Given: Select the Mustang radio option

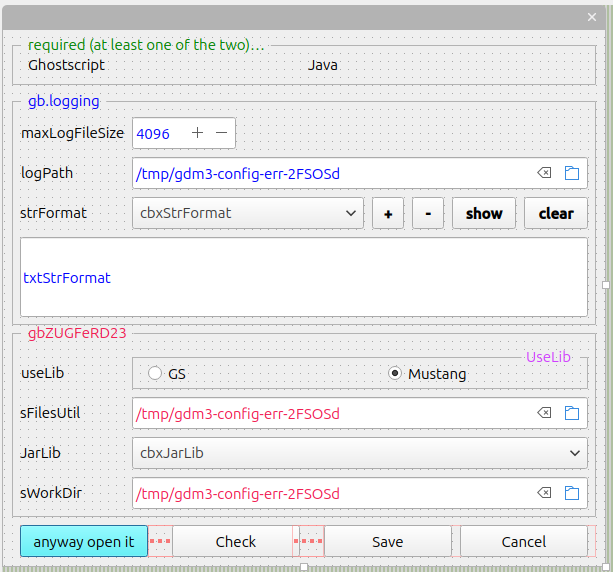Looking at the screenshot, I should [x=395, y=374].
